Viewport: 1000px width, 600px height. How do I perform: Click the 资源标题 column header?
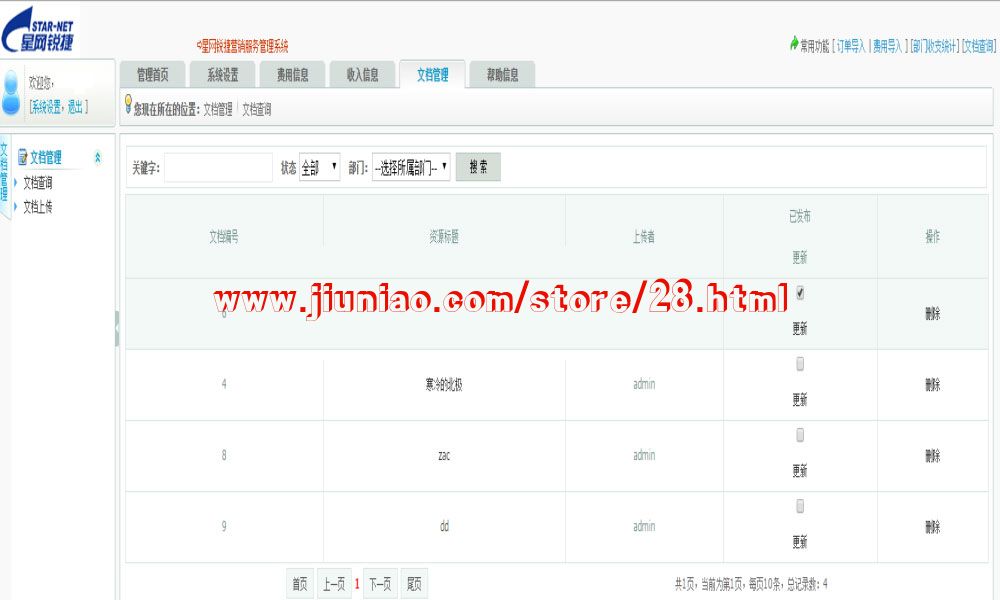444,237
